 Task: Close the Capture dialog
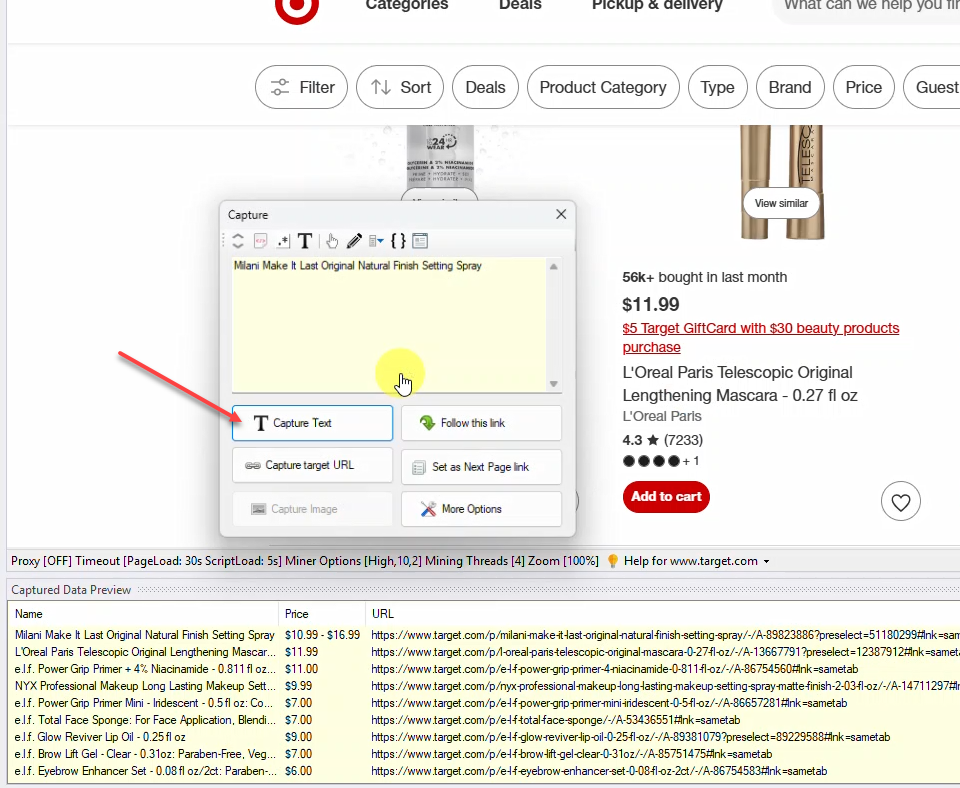pyautogui.click(x=561, y=214)
